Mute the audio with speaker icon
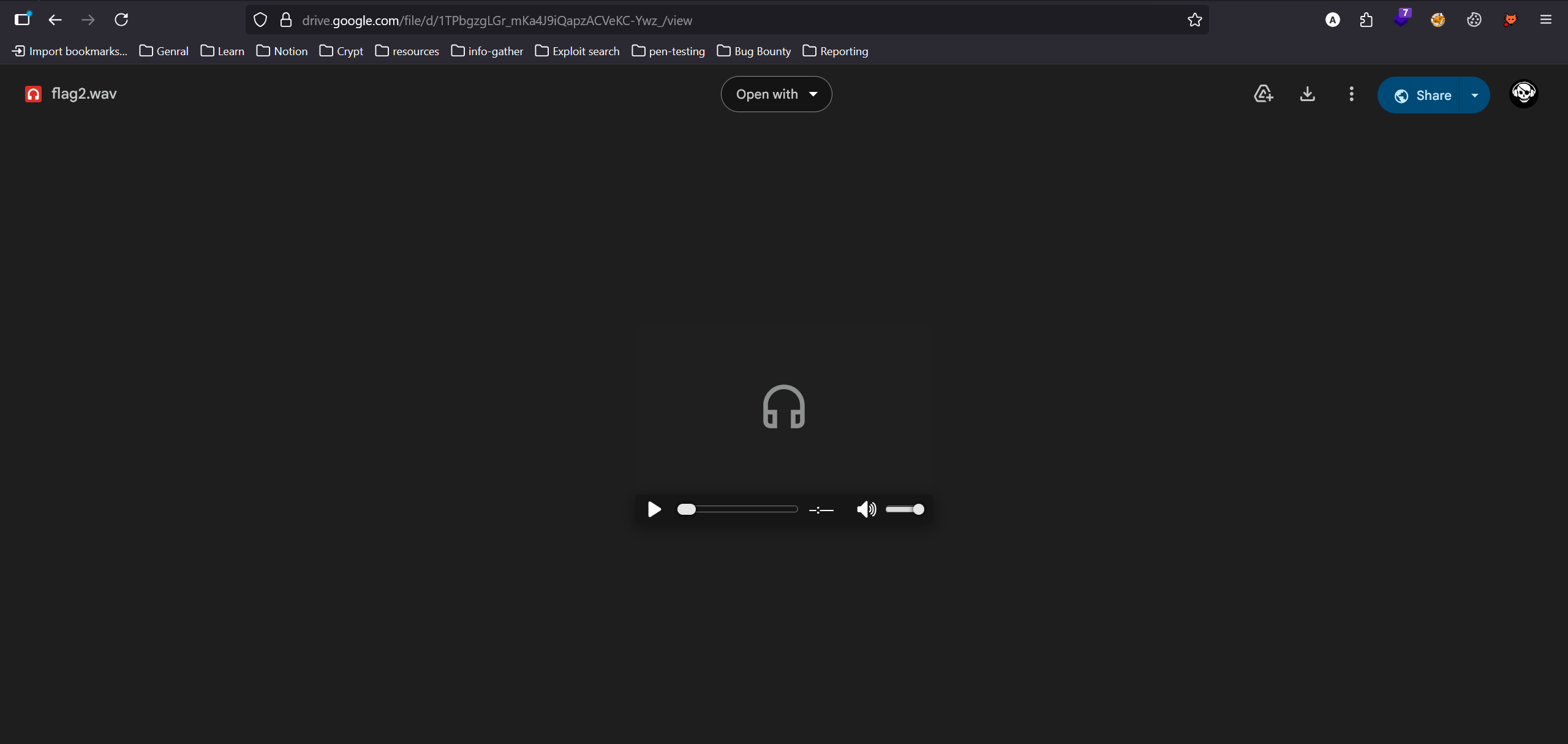Image resolution: width=1568 pixels, height=744 pixels. coord(866,509)
